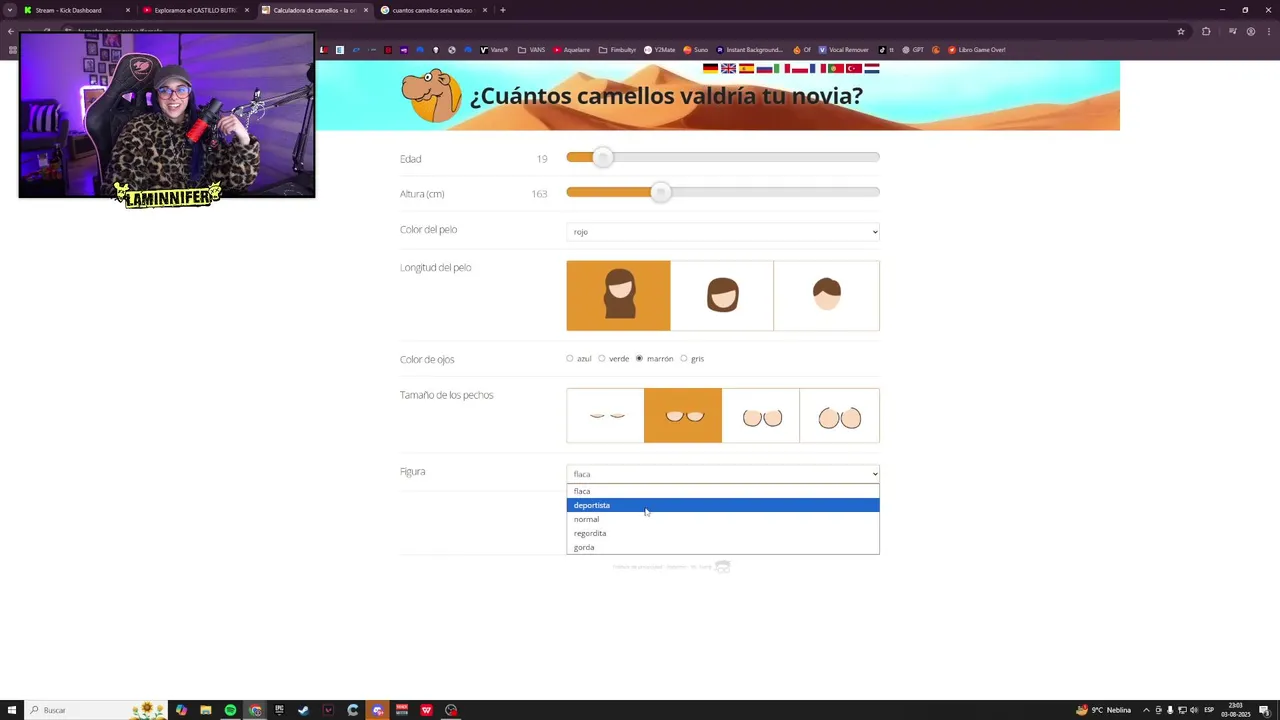Open File Explorer from the taskbar

click(x=206, y=710)
